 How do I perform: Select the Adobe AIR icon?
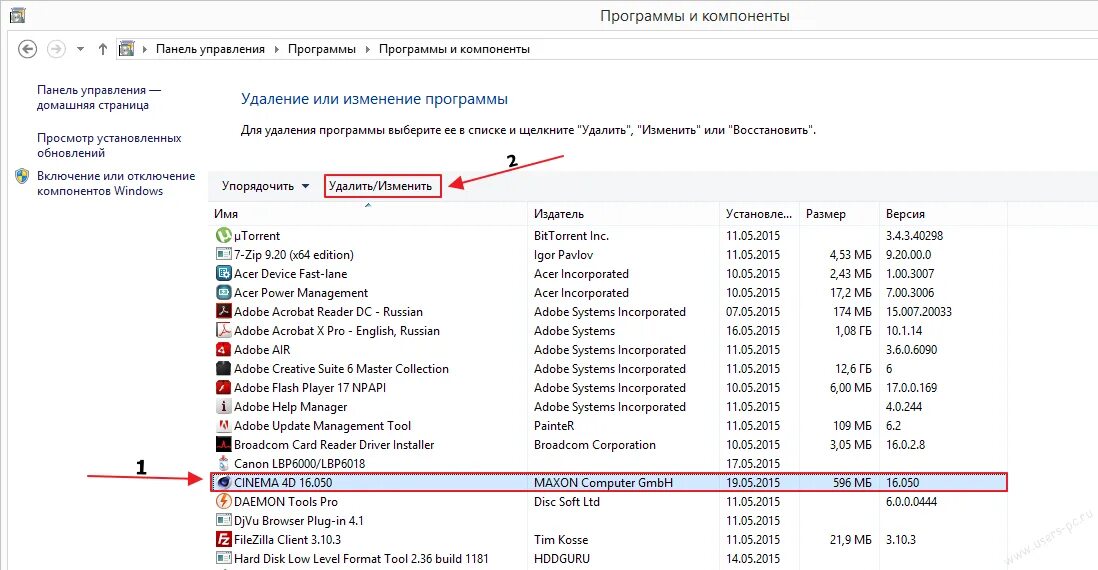[223, 349]
